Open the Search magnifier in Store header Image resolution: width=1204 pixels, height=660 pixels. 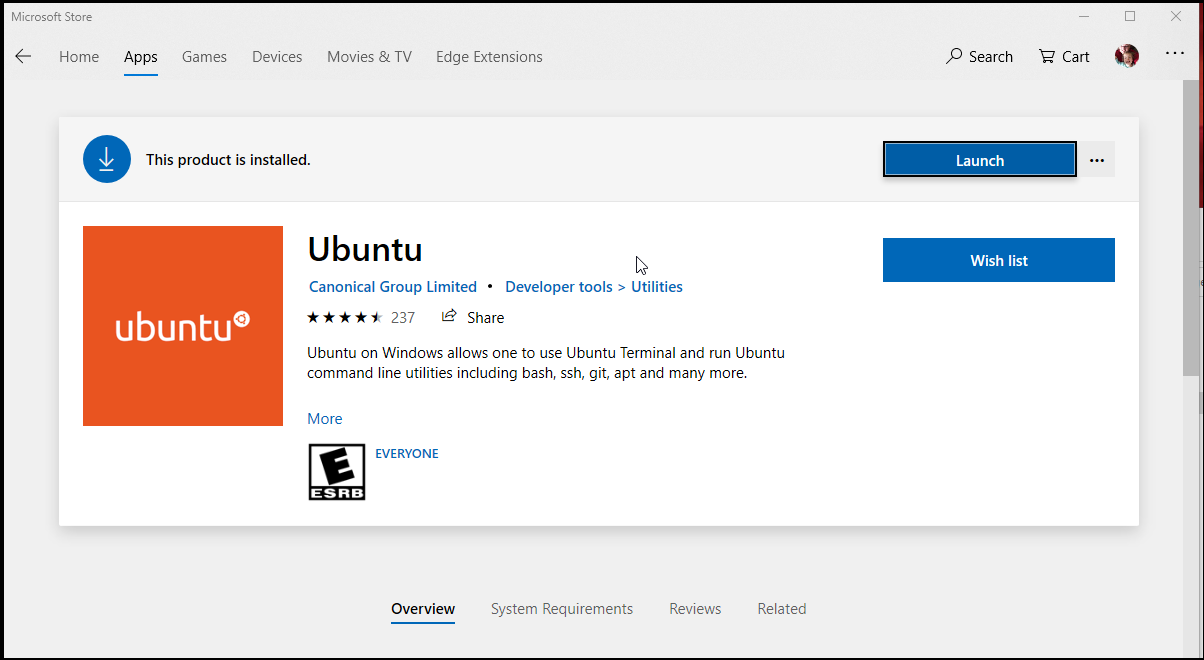pyautogui.click(x=979, y=57)
